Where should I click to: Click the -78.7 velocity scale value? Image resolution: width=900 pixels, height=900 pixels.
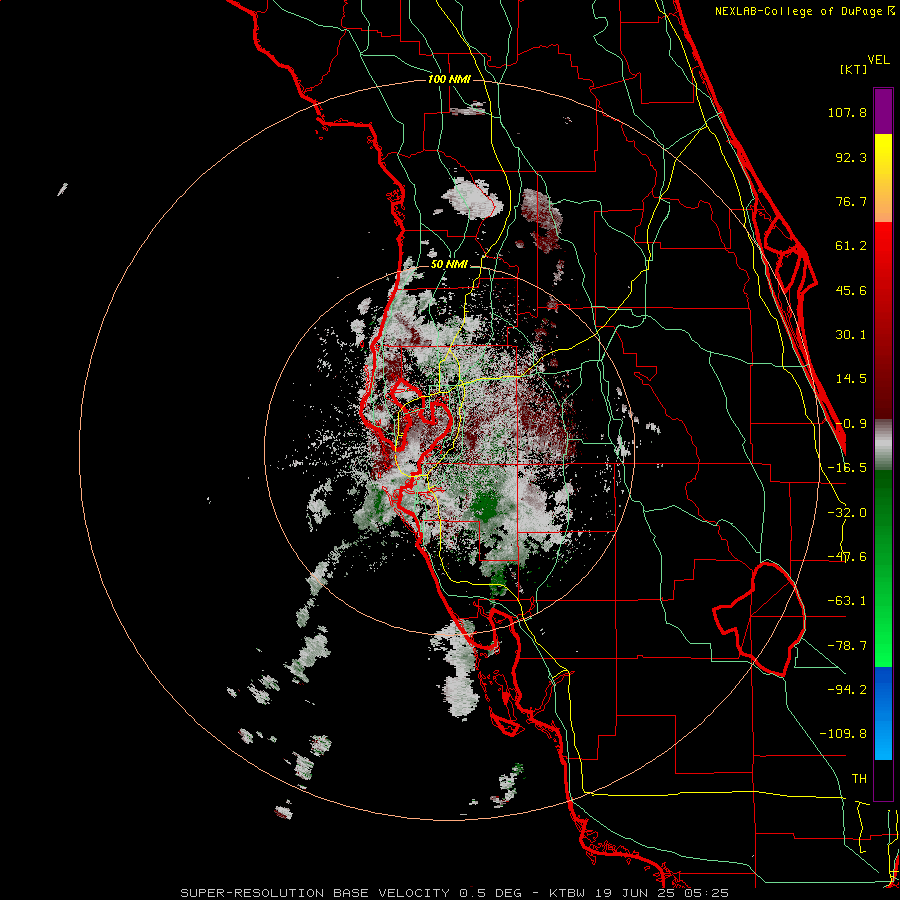click(847, 646)
